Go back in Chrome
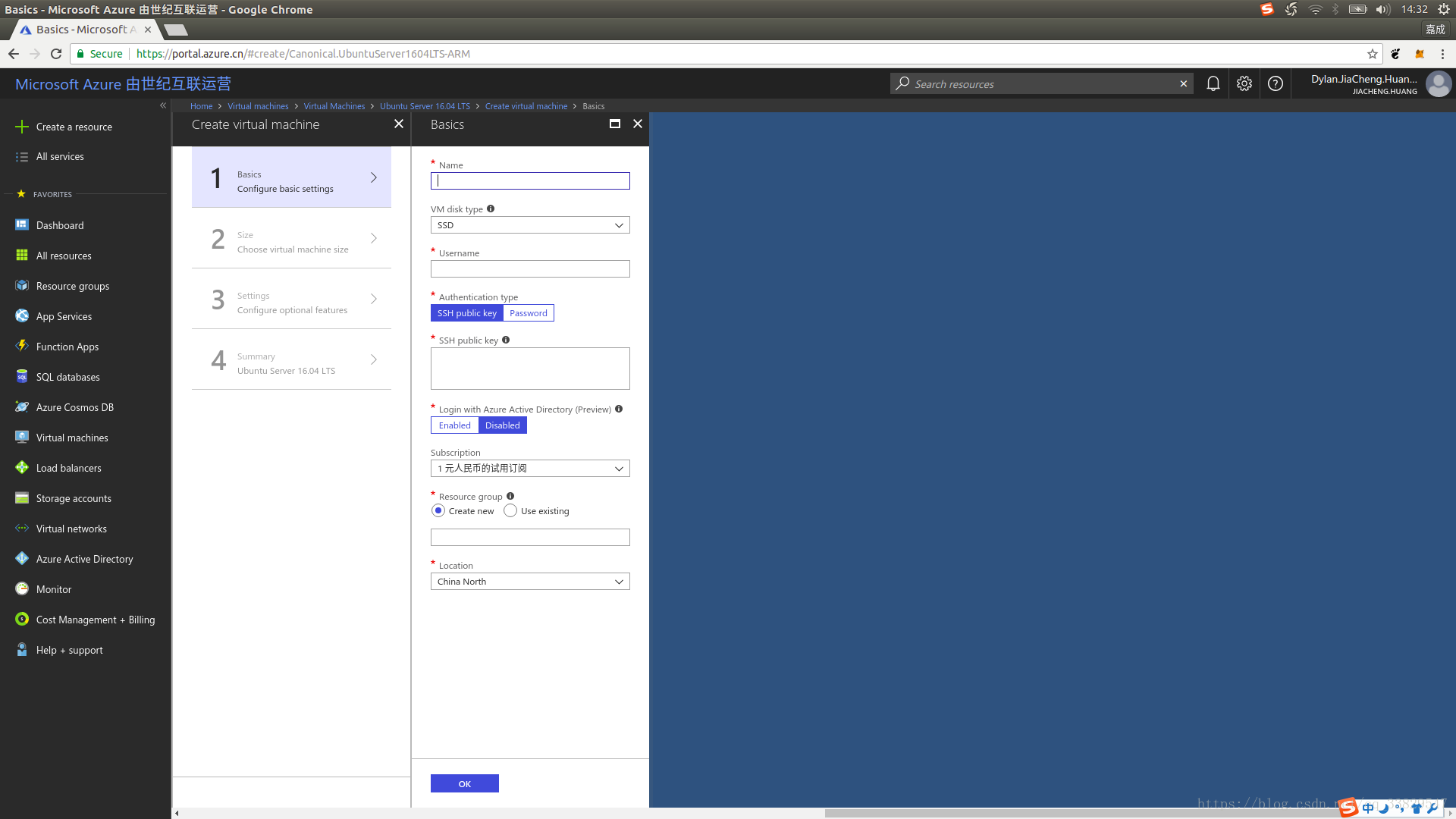 (14, 54)
